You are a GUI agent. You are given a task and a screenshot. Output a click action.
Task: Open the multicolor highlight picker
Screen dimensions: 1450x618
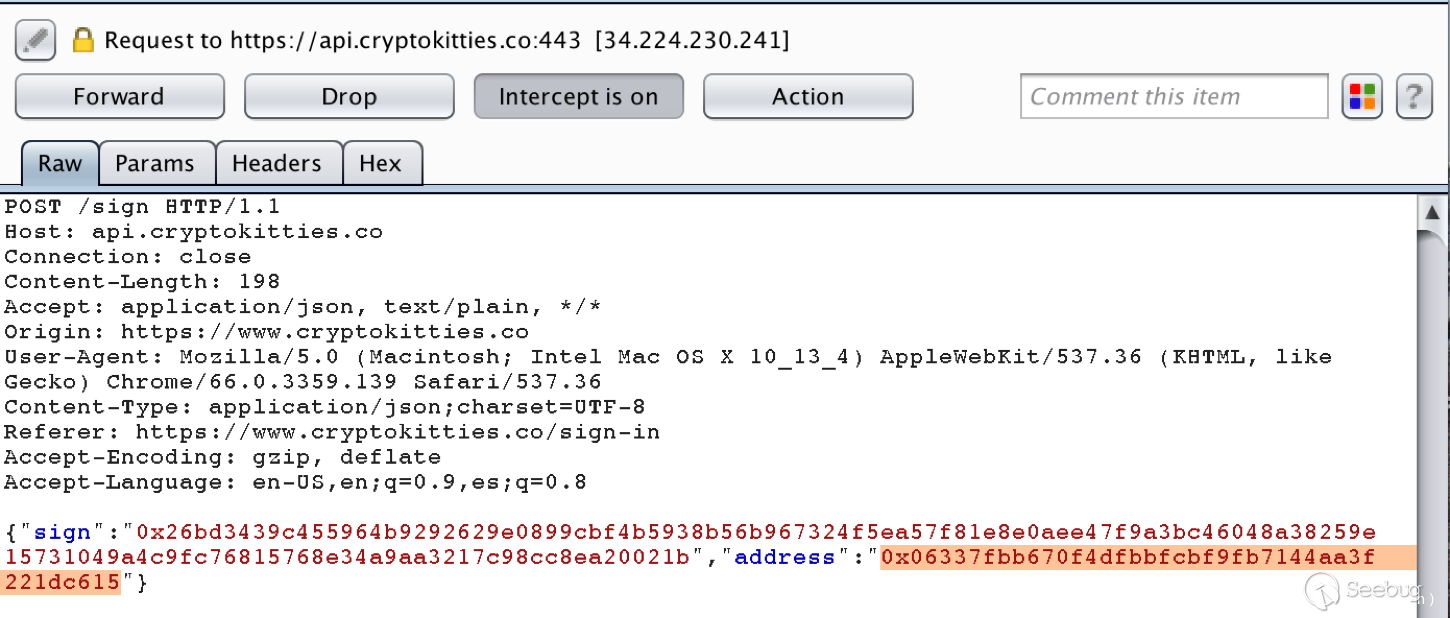[1362, 97]
